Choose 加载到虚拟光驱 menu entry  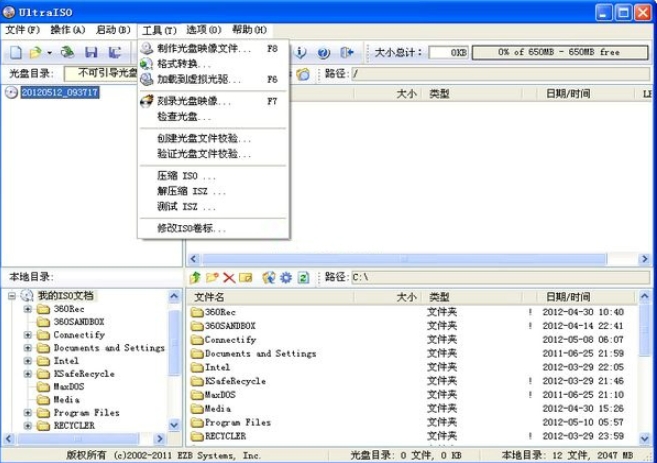(213, 79)
